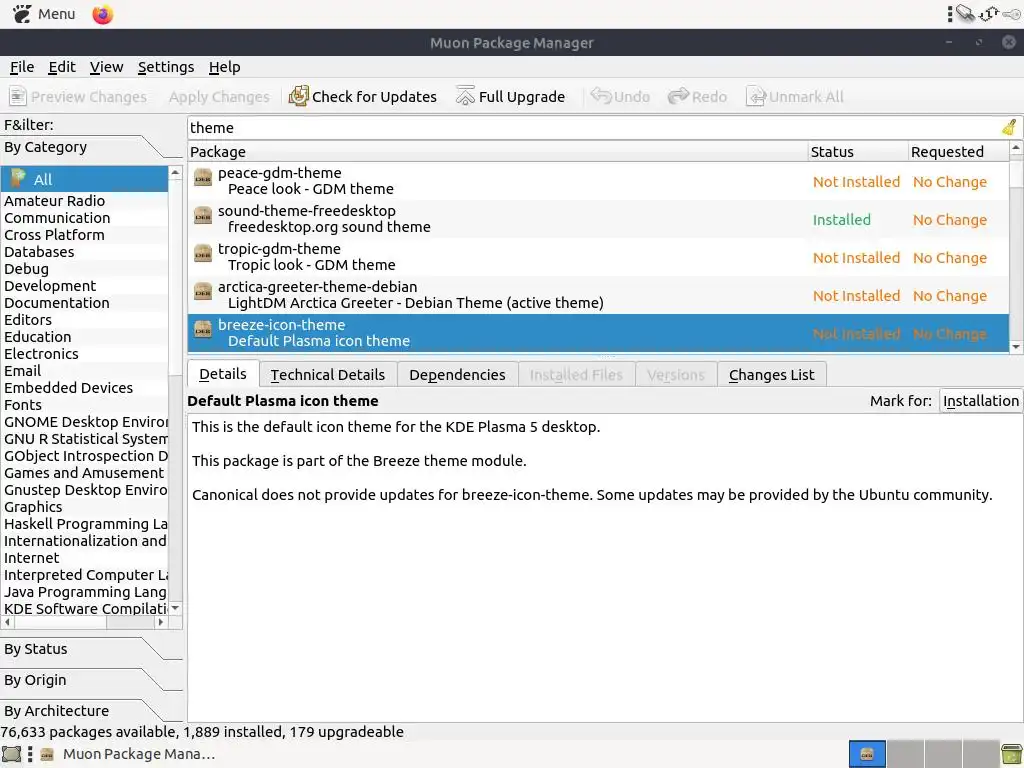Click the breeze-icon-theme package icon
The image size is (1024, 768).
203,329
